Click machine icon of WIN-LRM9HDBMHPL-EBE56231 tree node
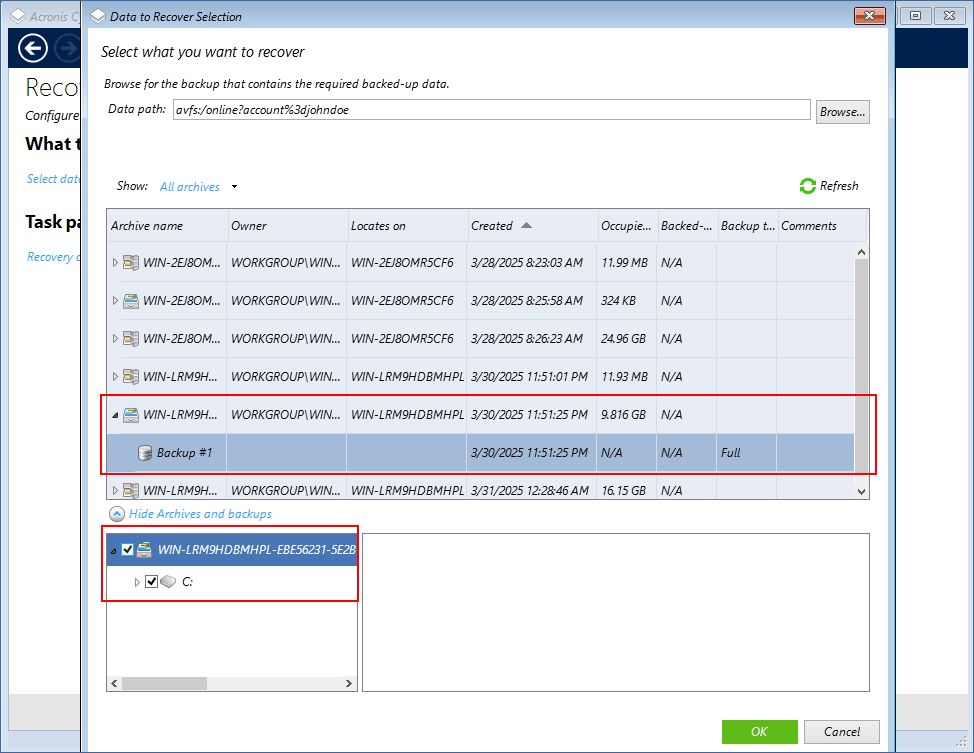 145,550
